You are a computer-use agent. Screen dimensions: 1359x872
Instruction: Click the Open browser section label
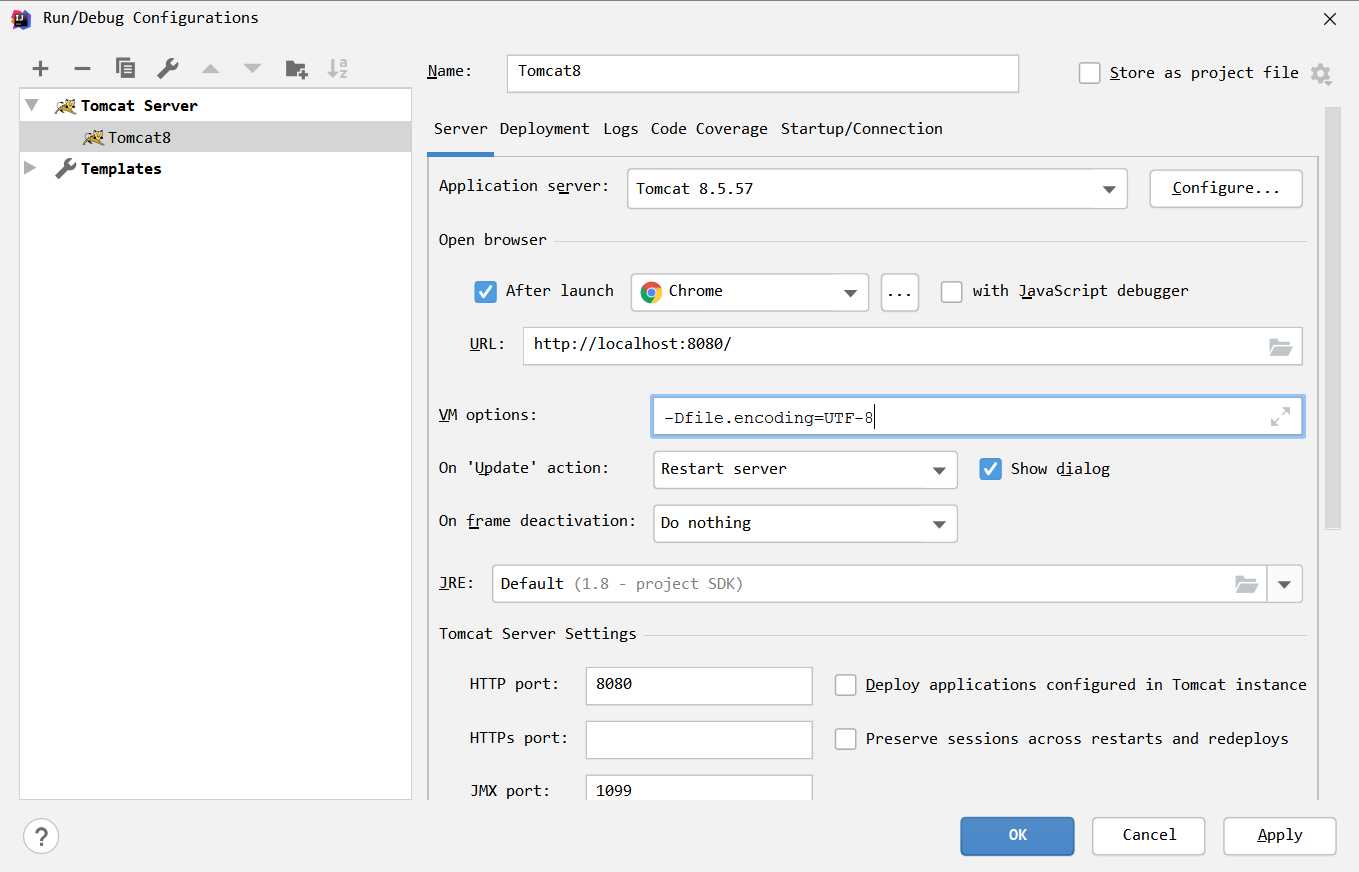coord(493,240)
